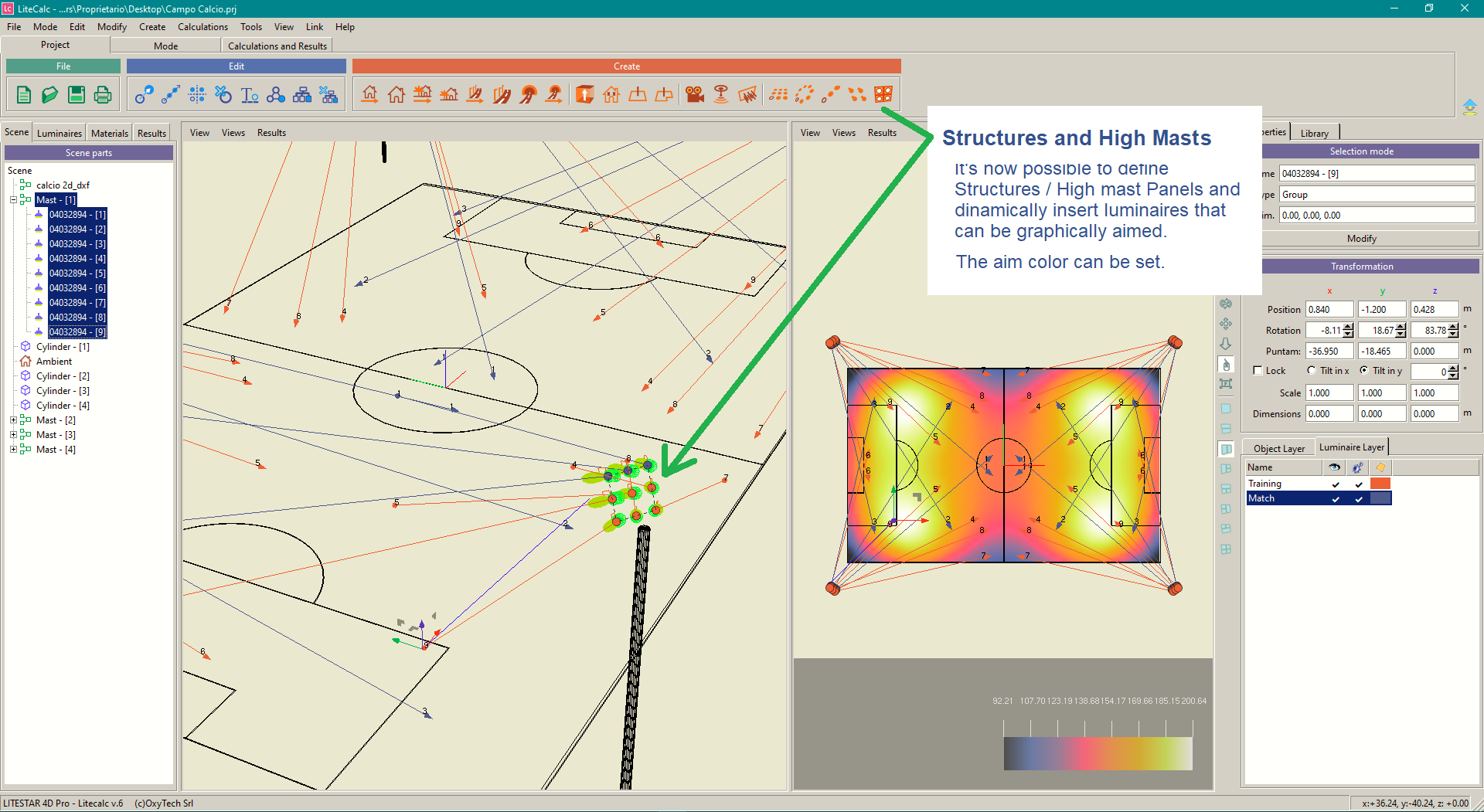
Task: Click Rotation z spinner arrows
Action: click(x=1454, y=331)
